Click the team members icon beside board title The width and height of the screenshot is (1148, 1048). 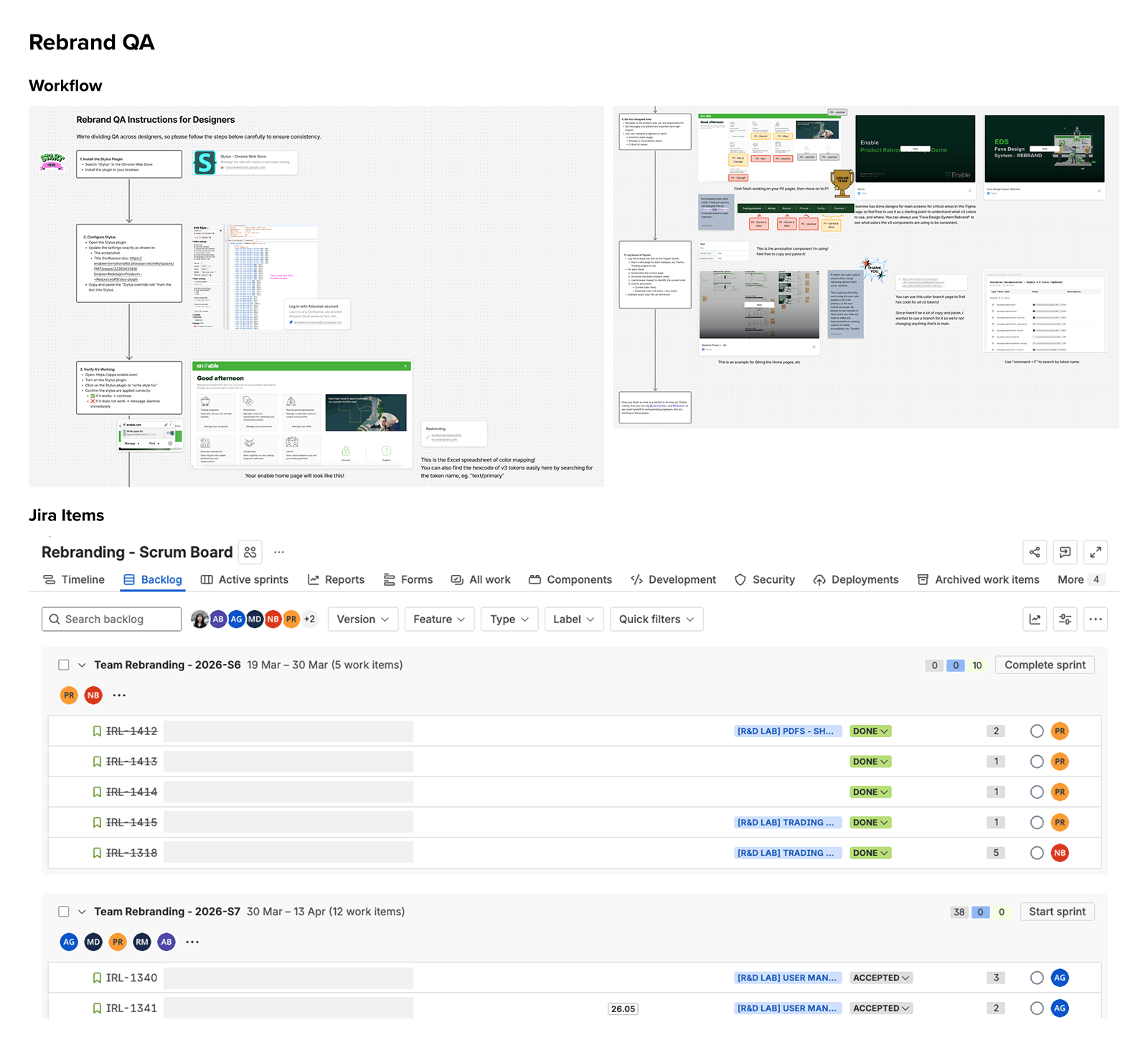[x=250, y=552]
